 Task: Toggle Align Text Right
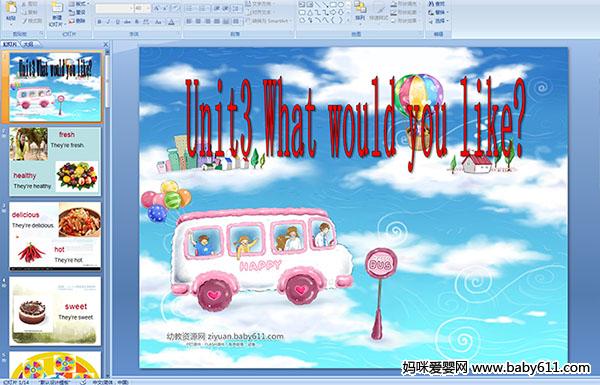[207, 21]
